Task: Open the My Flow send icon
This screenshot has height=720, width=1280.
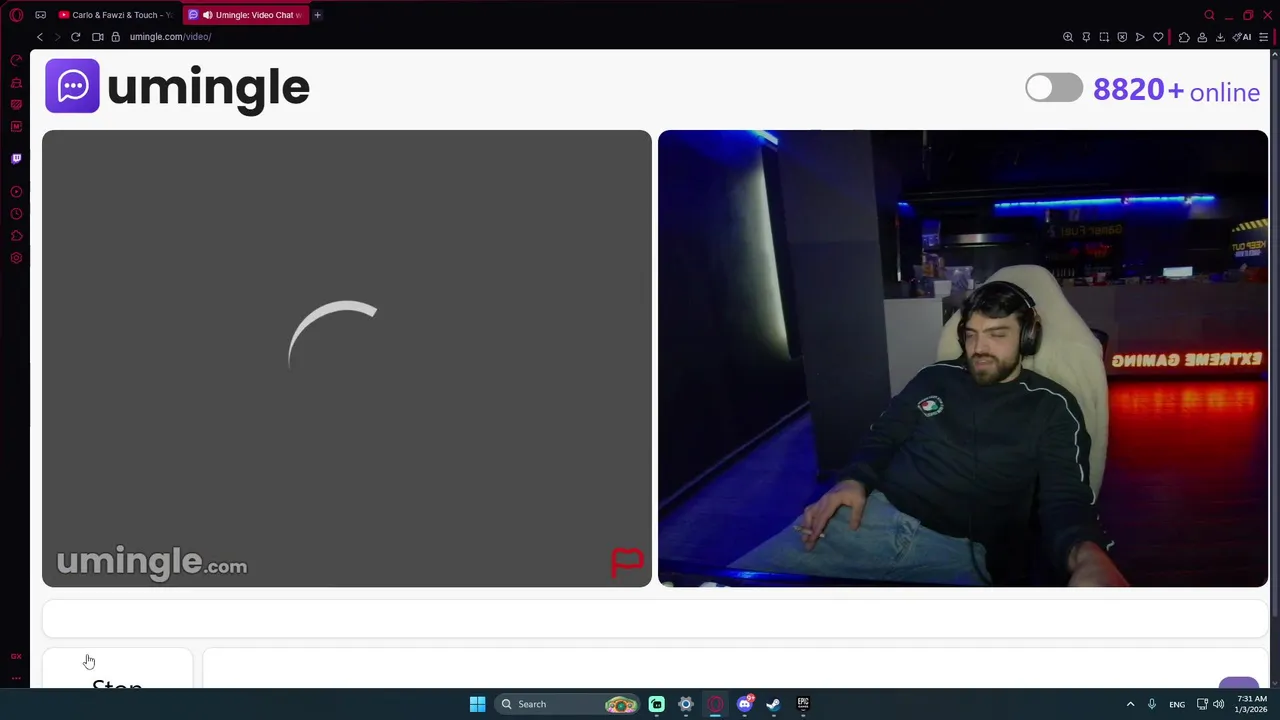Action: (1140, 37)
